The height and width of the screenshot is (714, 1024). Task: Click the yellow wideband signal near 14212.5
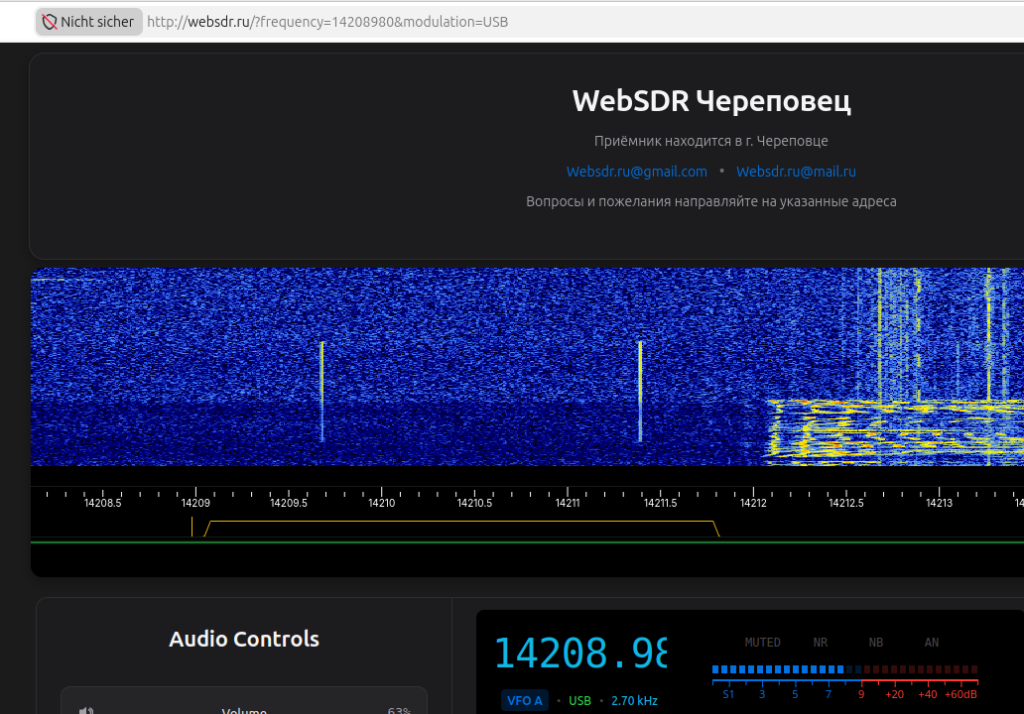pos(895,432)
